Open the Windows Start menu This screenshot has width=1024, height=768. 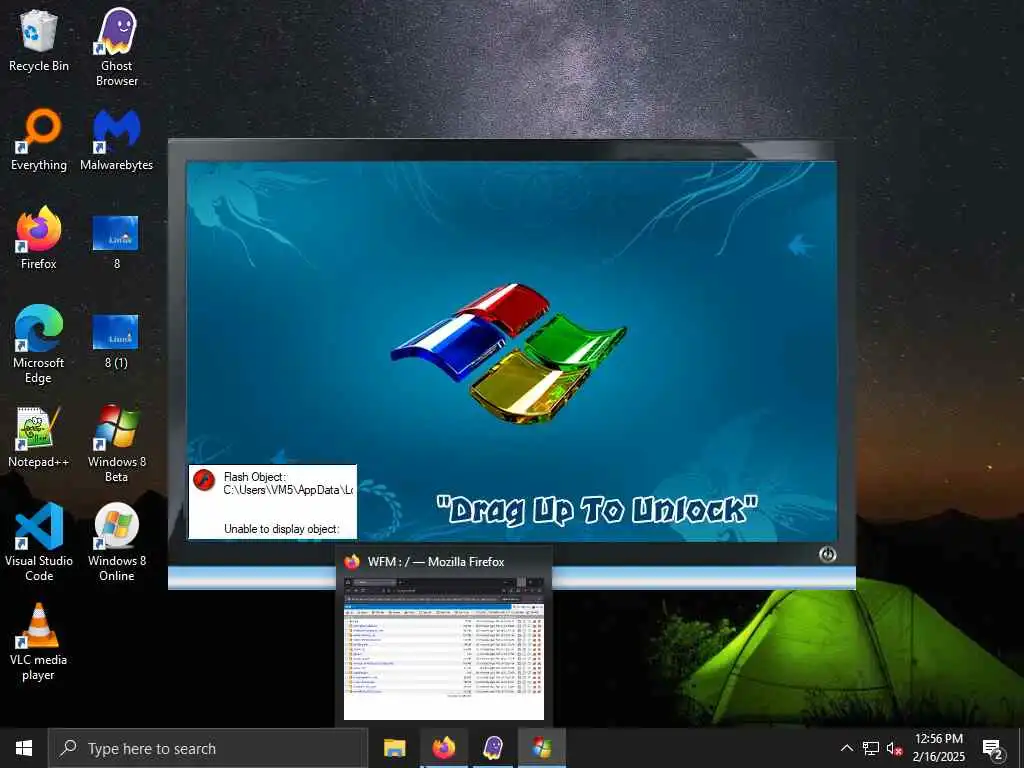click(24, 748)
